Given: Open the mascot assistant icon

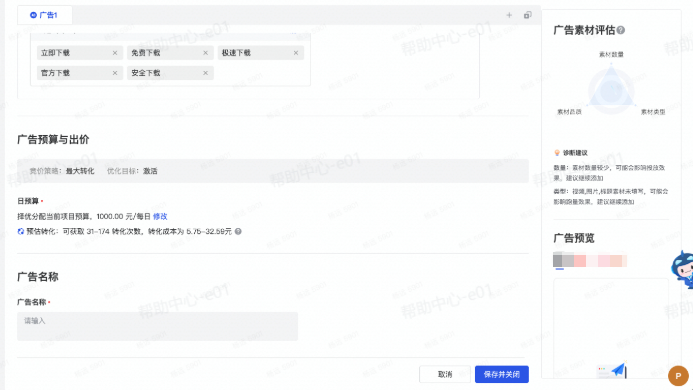Looking at the screenshot, I should tap(682, 269).
